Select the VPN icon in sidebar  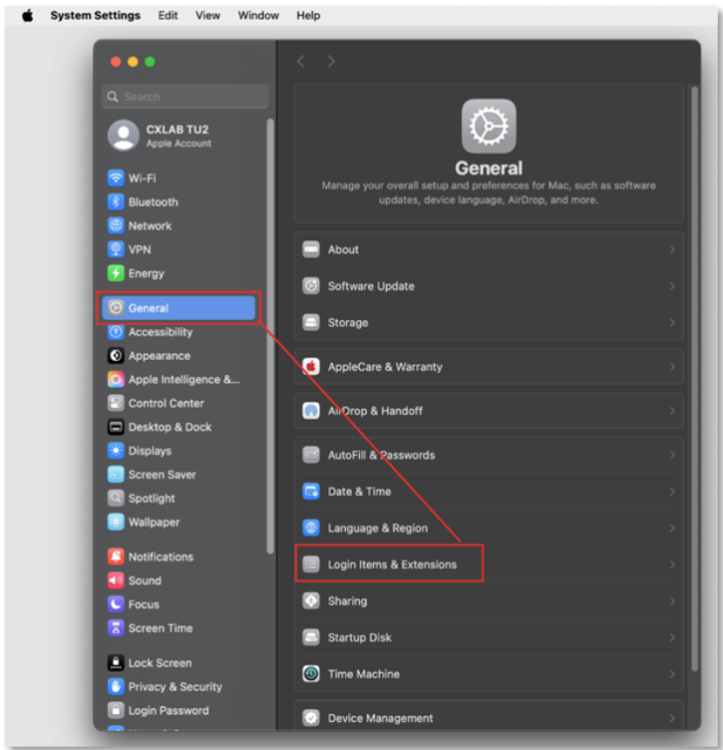[x=116, y=250]
